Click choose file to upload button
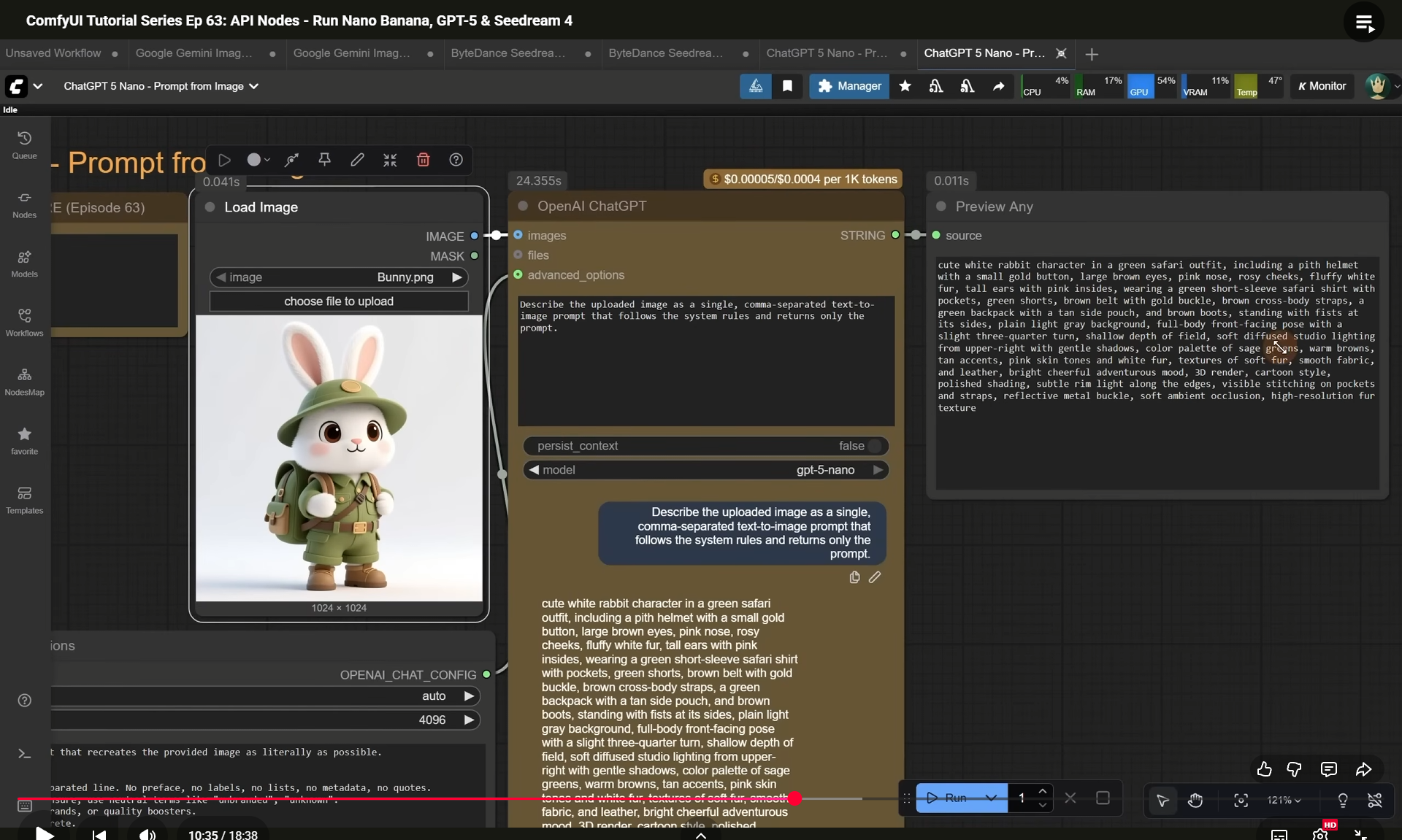 click(x=339, y=301)
